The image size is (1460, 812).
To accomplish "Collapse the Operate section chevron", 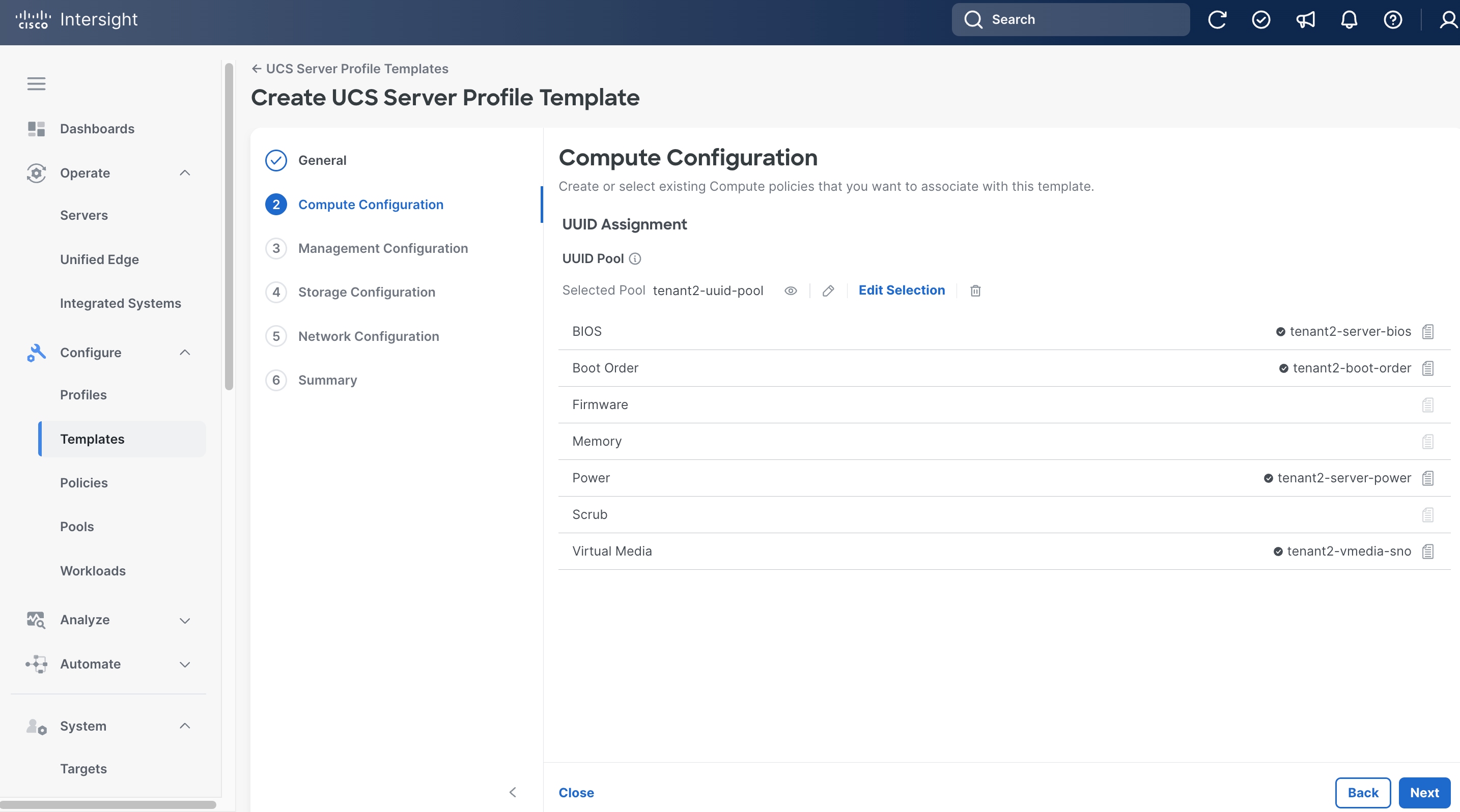I will click(x=185, y=172).
